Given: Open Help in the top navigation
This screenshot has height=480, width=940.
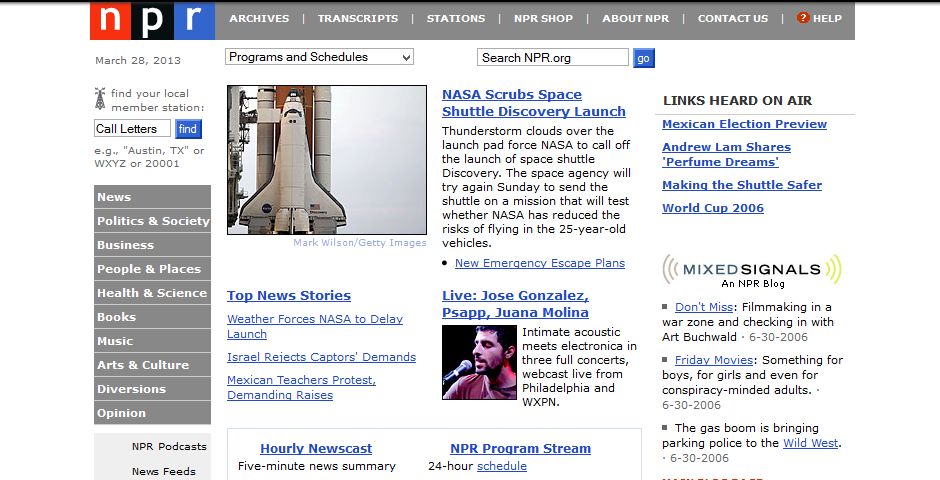Looking at the screenshot, I should (827, 19).
